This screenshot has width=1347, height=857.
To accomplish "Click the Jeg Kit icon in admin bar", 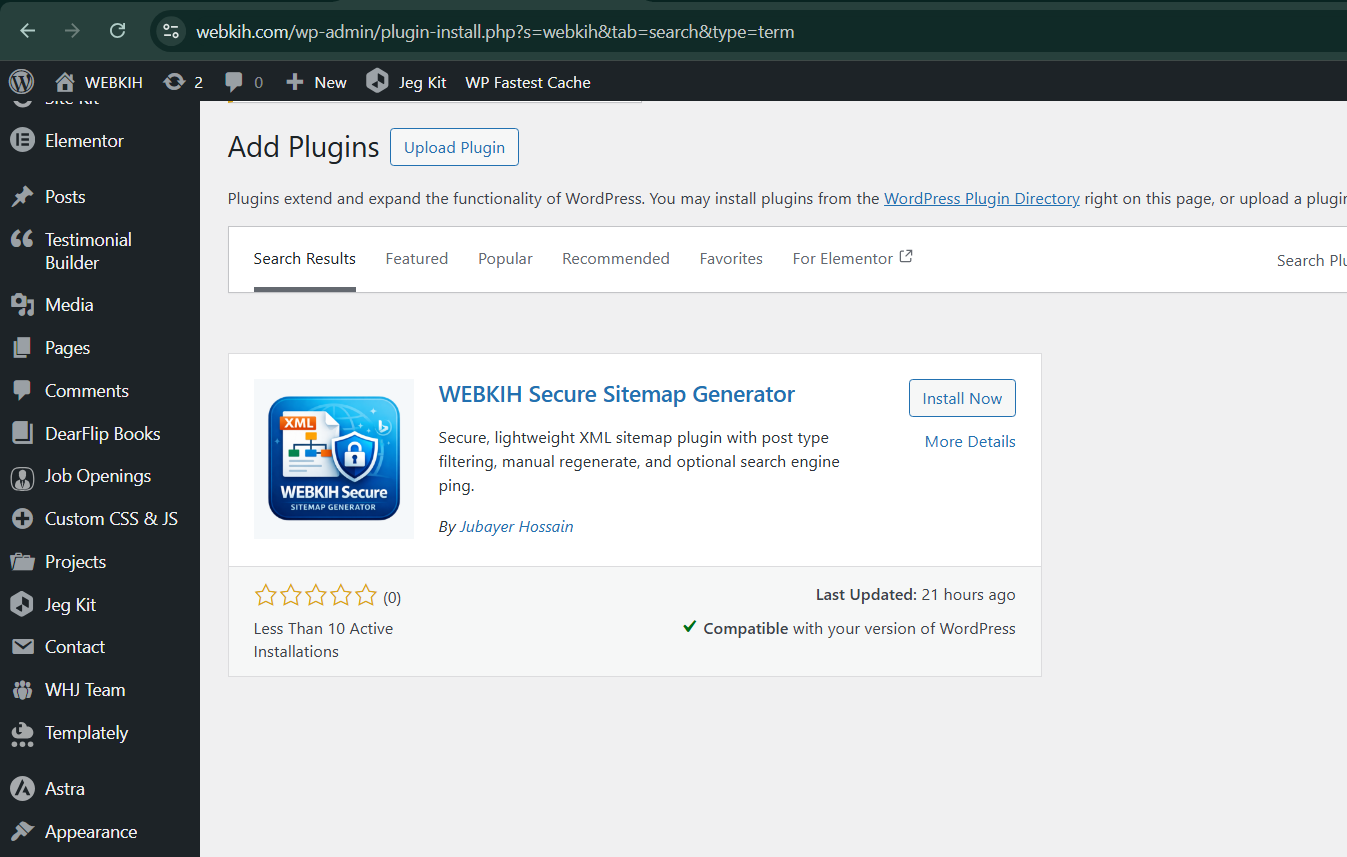I will coord(377,82).
